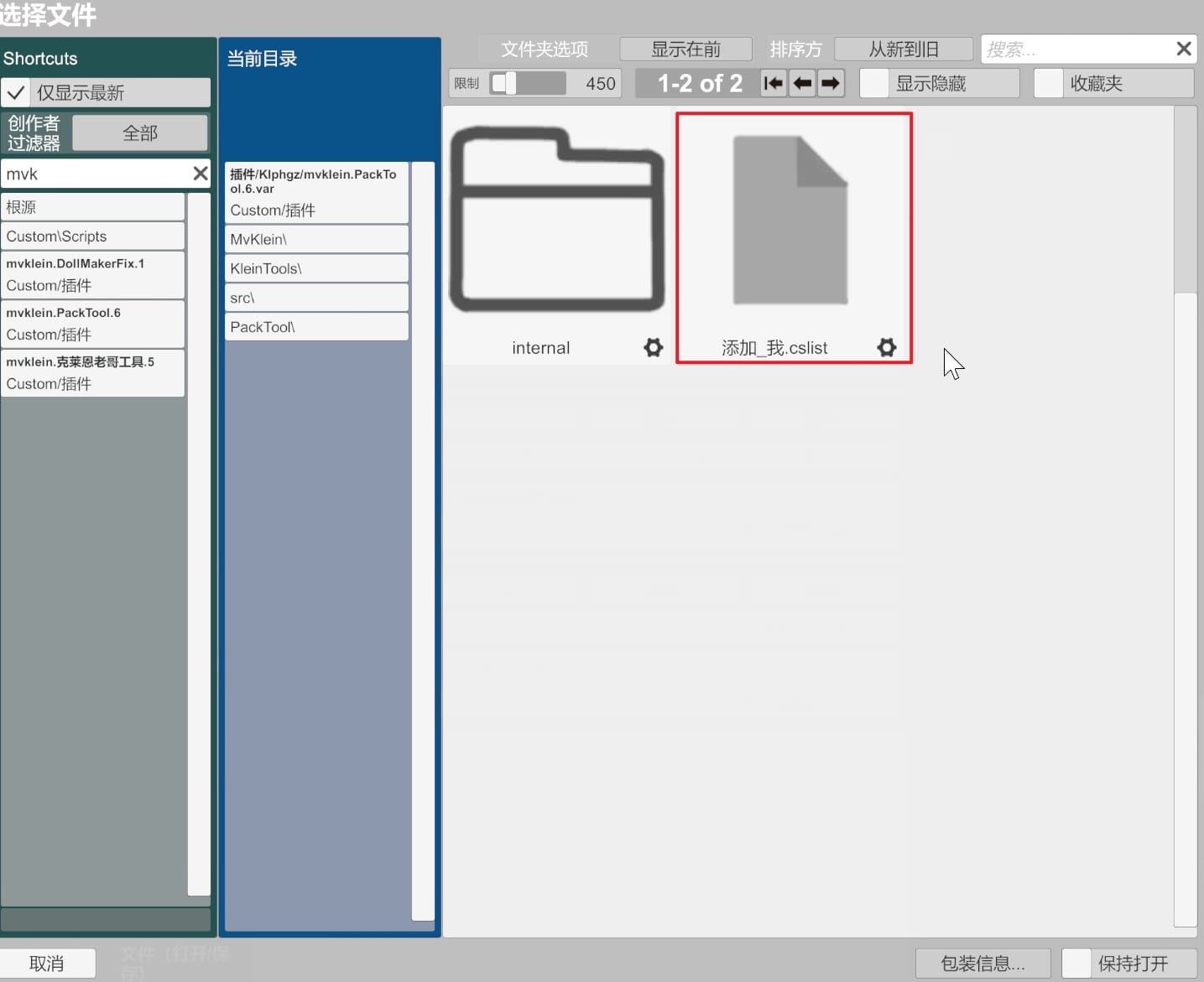1204x982 pixels.
Task: Select the 添加_我.cslist file
Action: [x=790, y=222]
